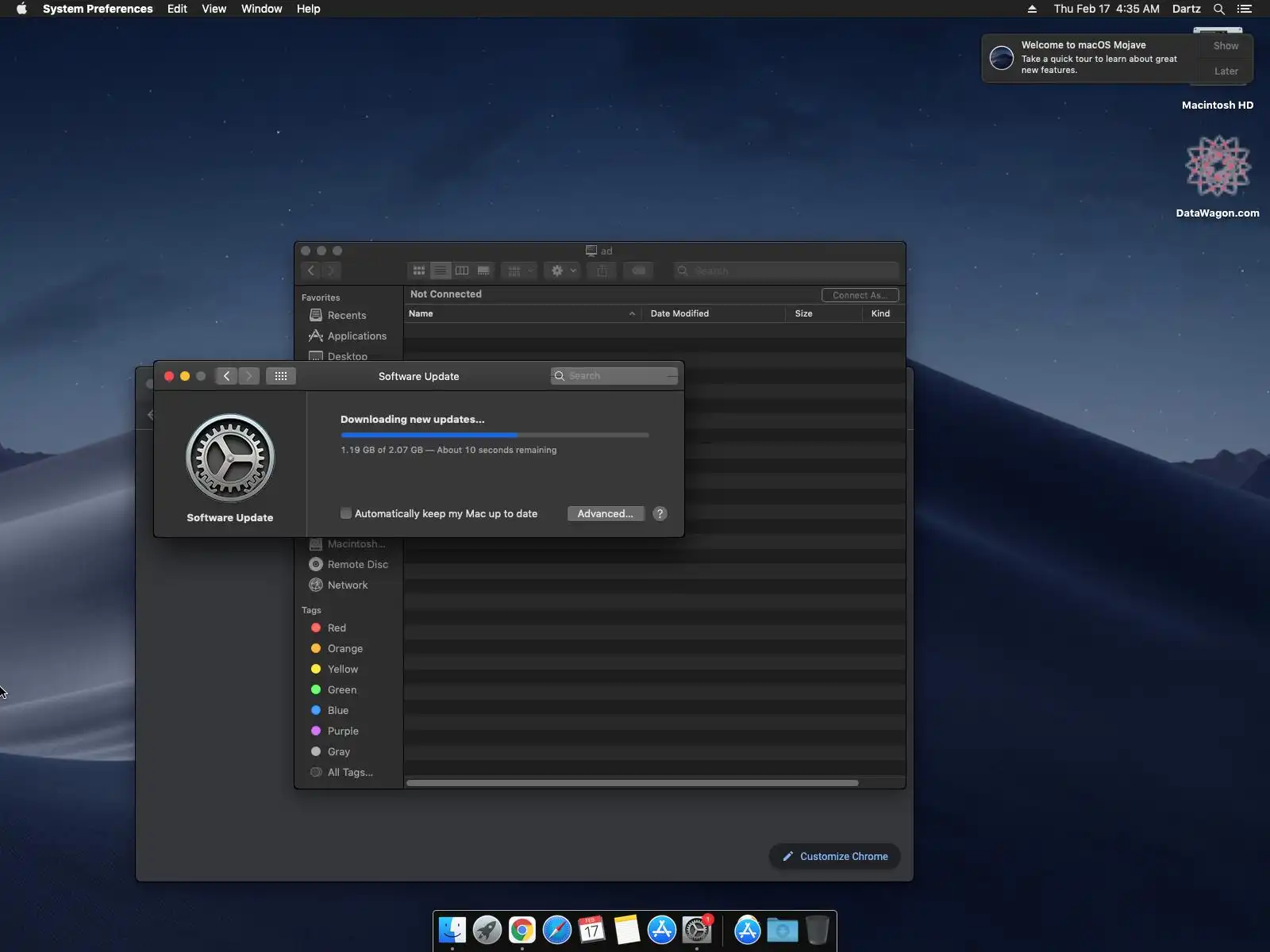1270x952 pixels.
Task: Open Spotlight search in the menu bar
Action: [x=1219, y=9]
